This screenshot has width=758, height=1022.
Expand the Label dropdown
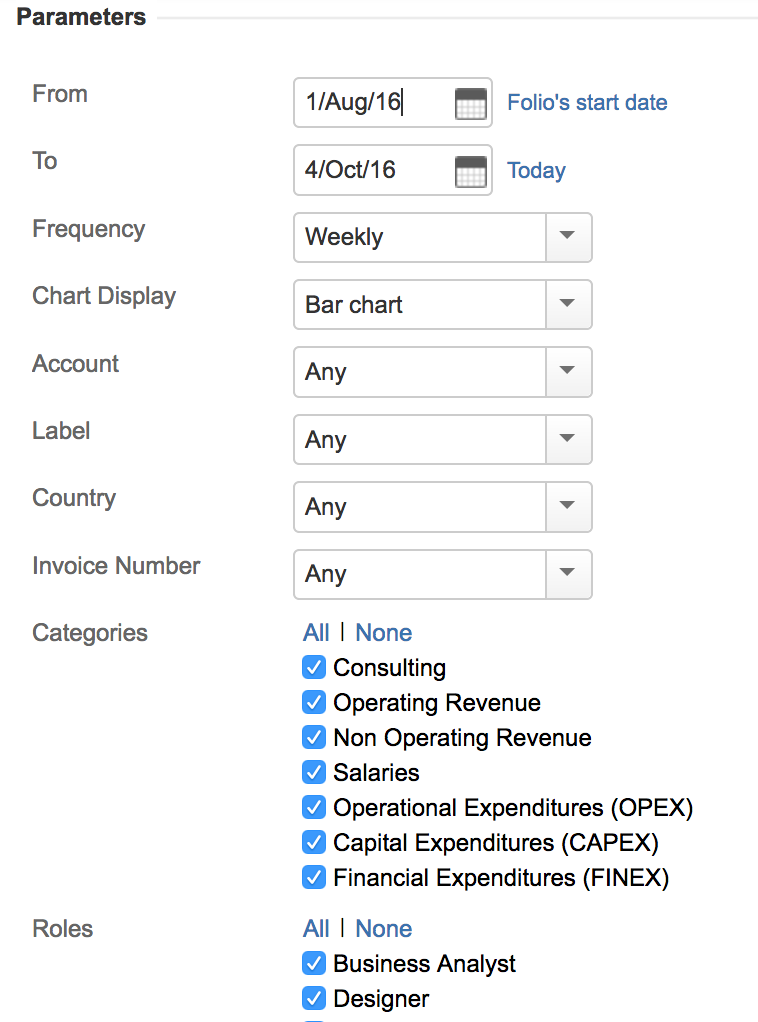568,440
